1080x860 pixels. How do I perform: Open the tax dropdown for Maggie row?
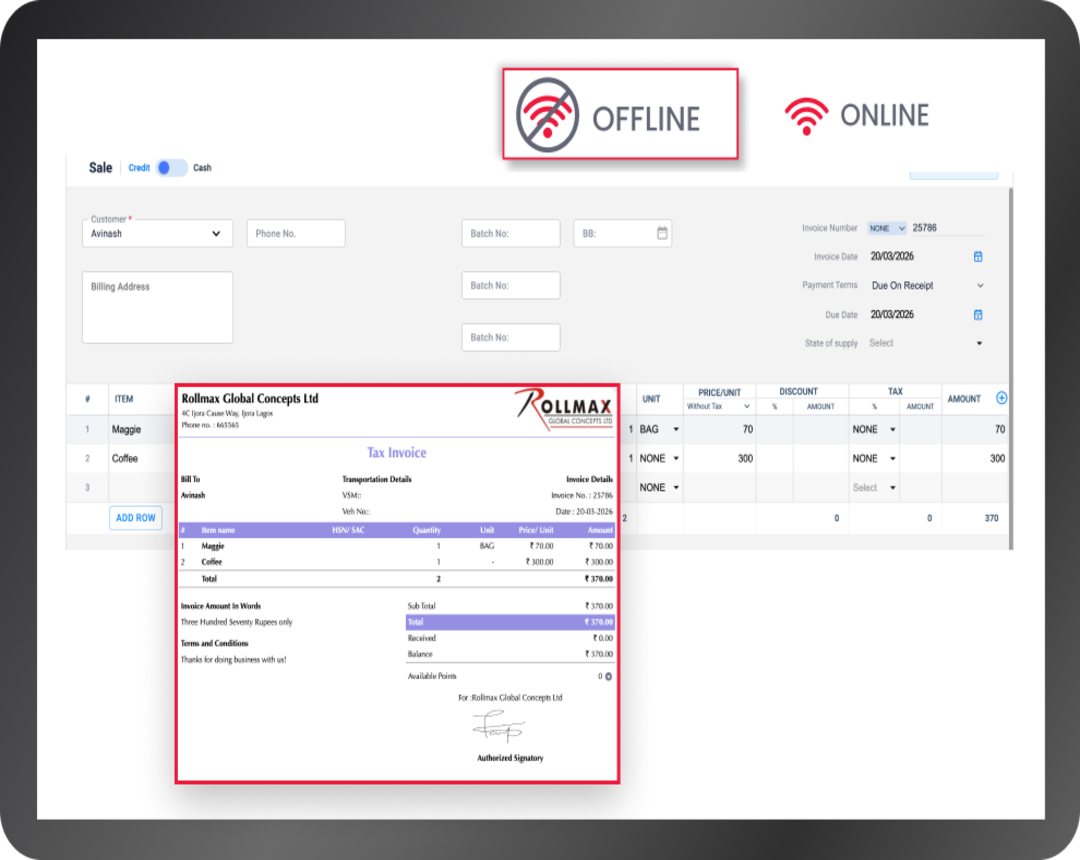click(874, 429)
